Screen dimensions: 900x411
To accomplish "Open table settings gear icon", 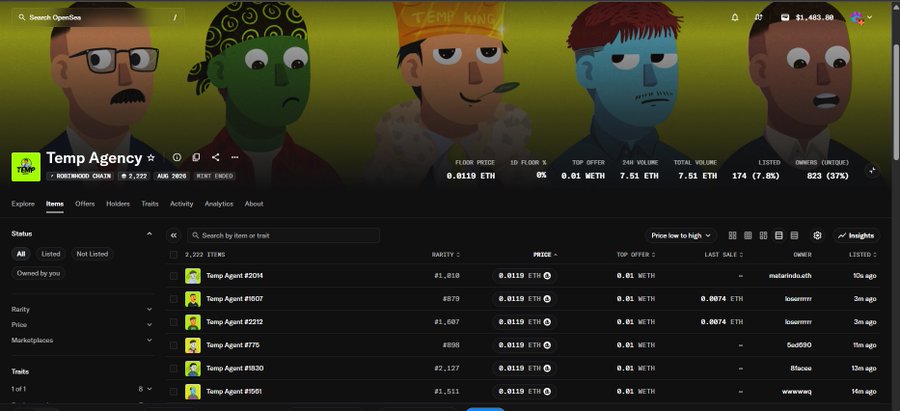I will coord(817,235).
